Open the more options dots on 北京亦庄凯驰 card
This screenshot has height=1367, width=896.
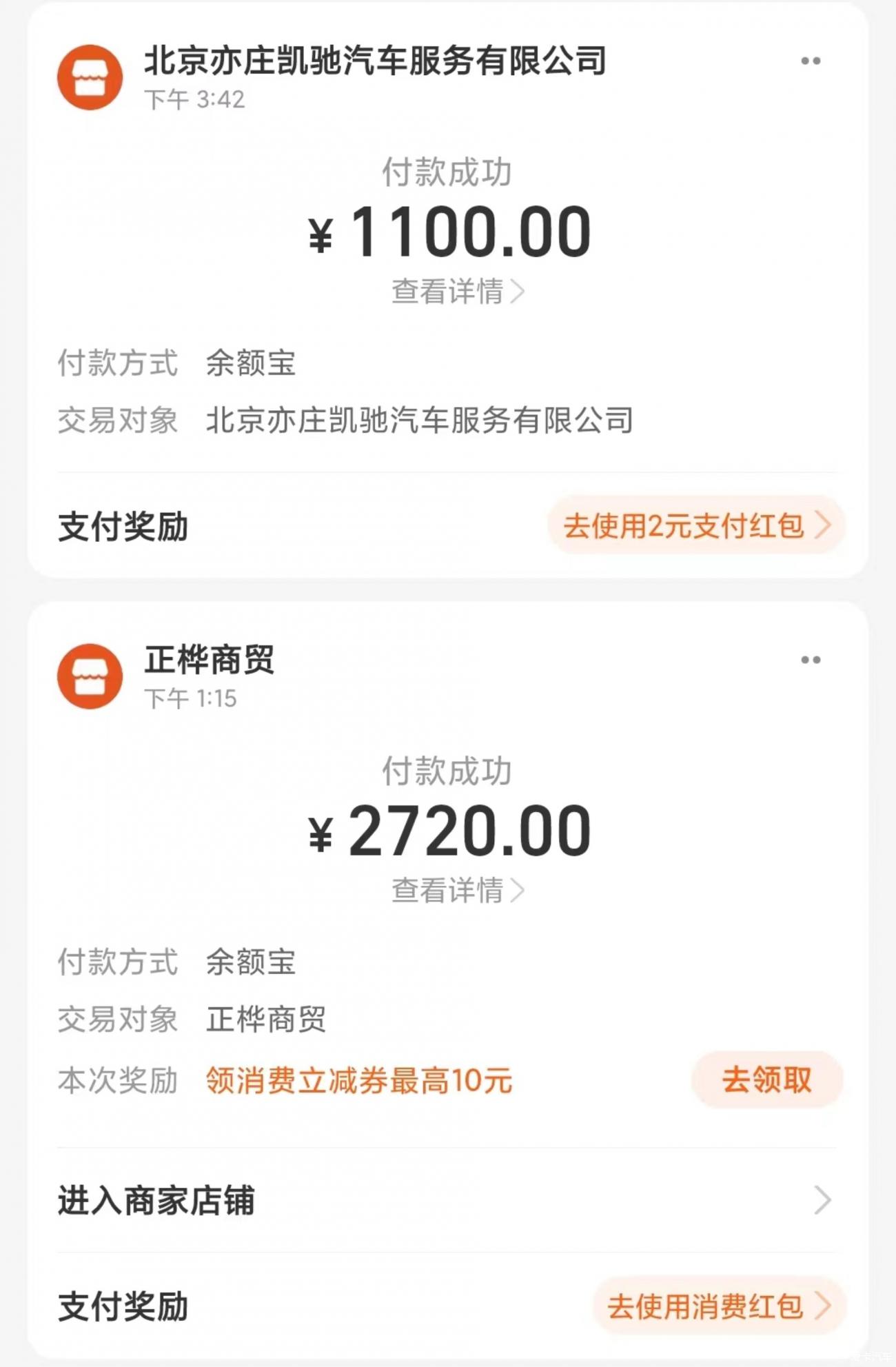[811, 61]
